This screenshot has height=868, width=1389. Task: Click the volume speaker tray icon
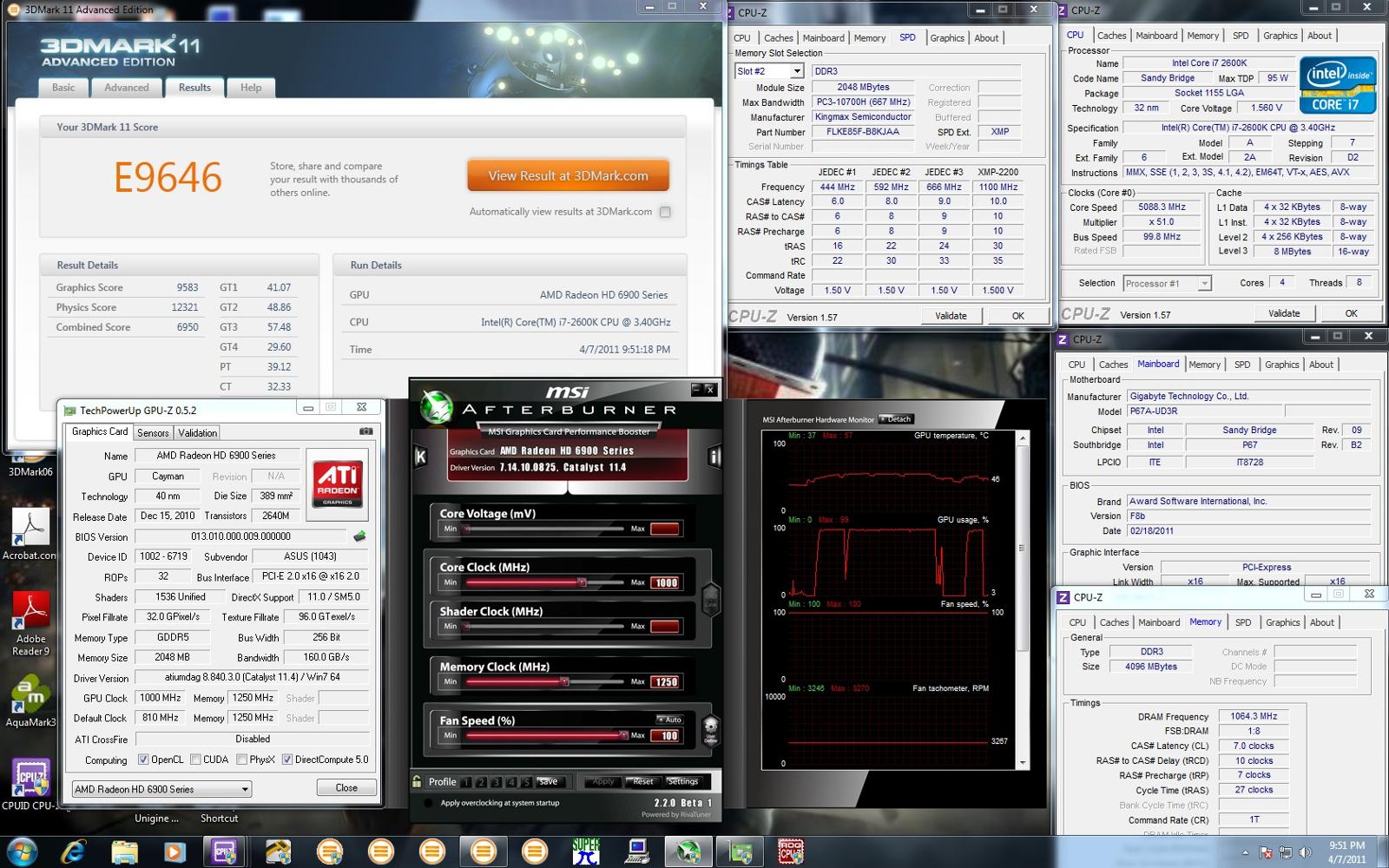(1305, 853)
